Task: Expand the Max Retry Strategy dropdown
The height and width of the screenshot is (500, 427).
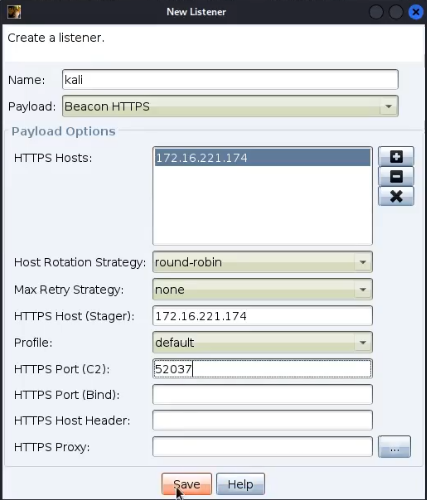Action: 262,289
